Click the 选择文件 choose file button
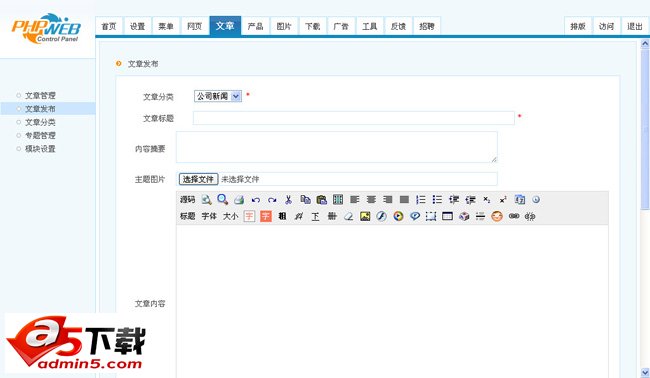 [198, 179]
